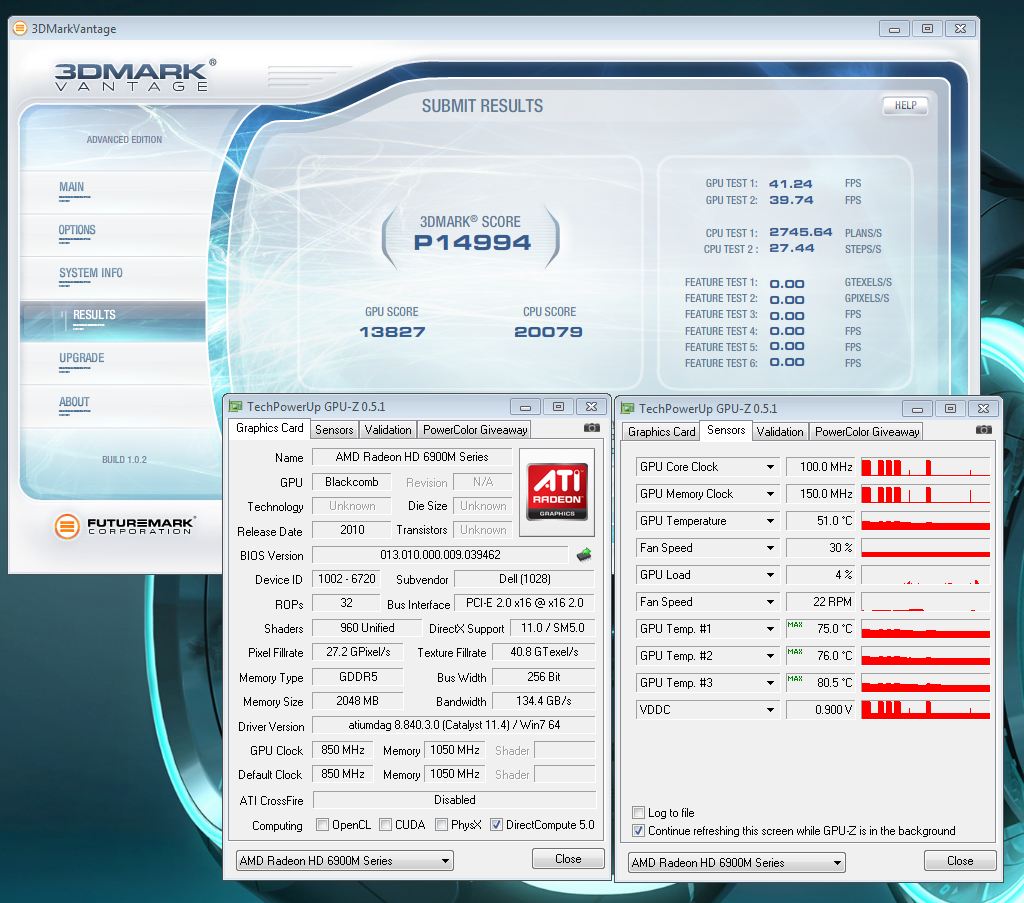Viewport: 1024px width, 903px height.
Task: Click the Futuremark Corporation logo
Action: tap(124, 525)
